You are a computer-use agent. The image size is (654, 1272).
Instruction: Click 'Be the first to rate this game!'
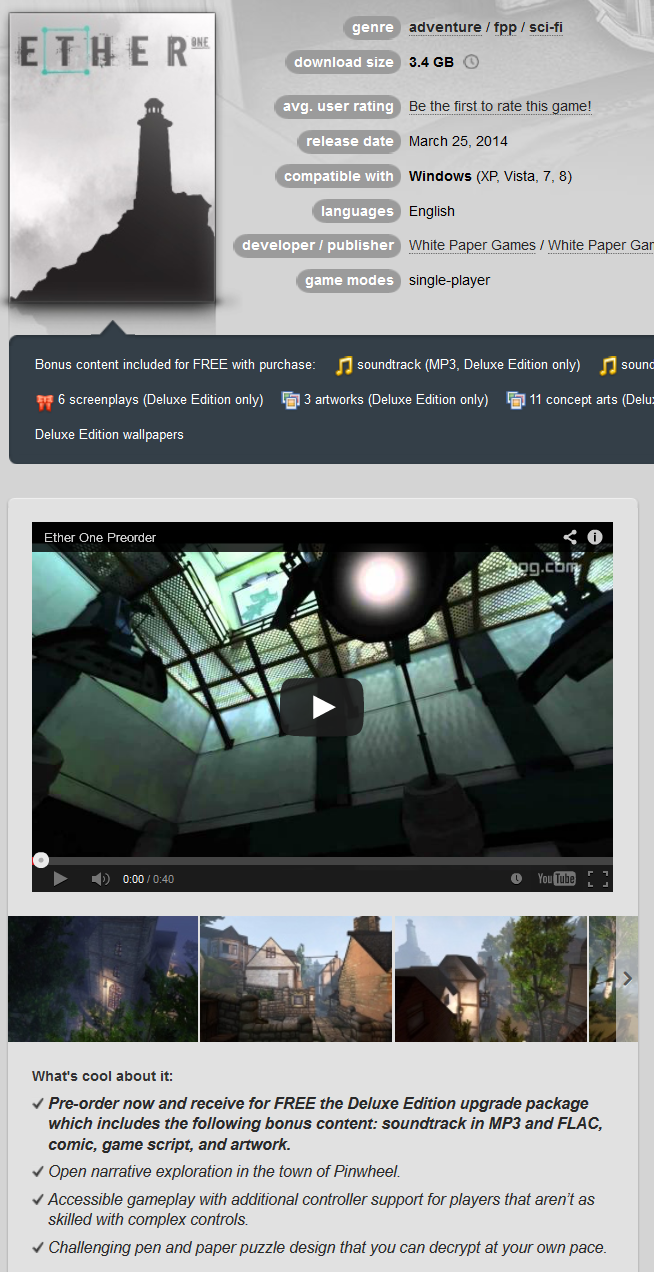[500, 106]
